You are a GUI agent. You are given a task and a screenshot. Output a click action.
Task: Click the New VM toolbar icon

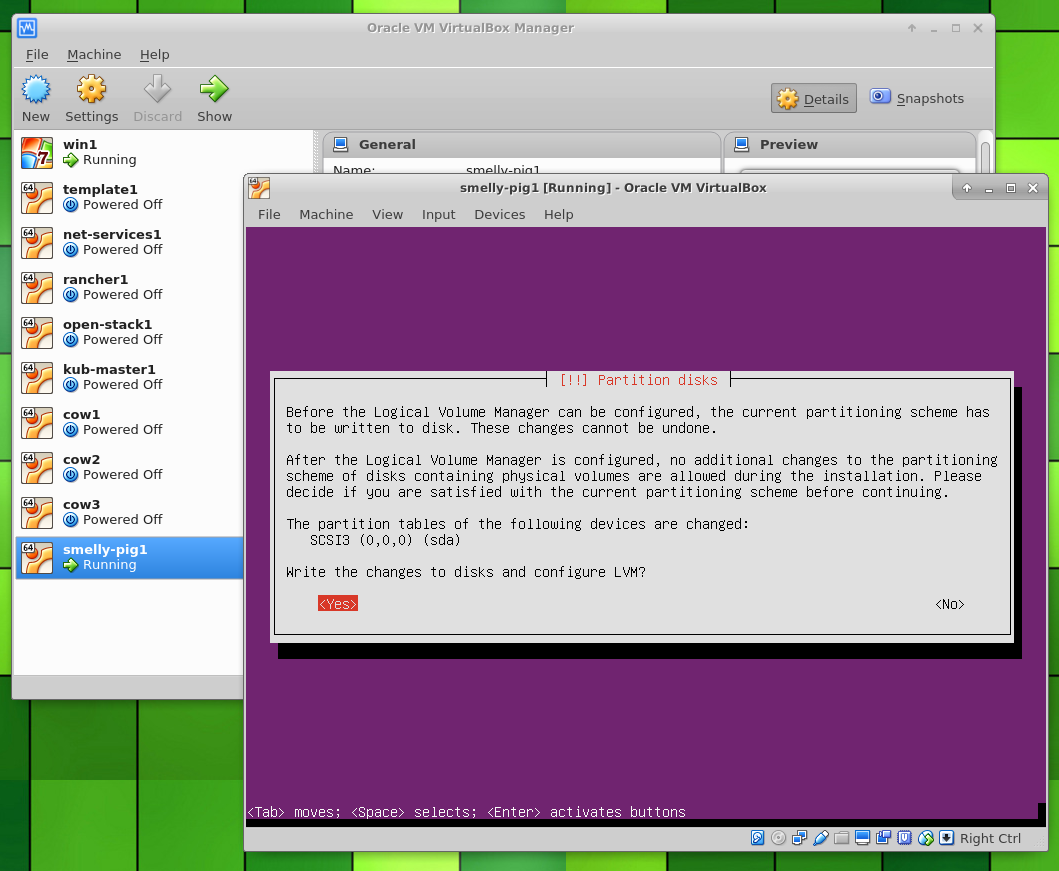[x=36, y=89]
